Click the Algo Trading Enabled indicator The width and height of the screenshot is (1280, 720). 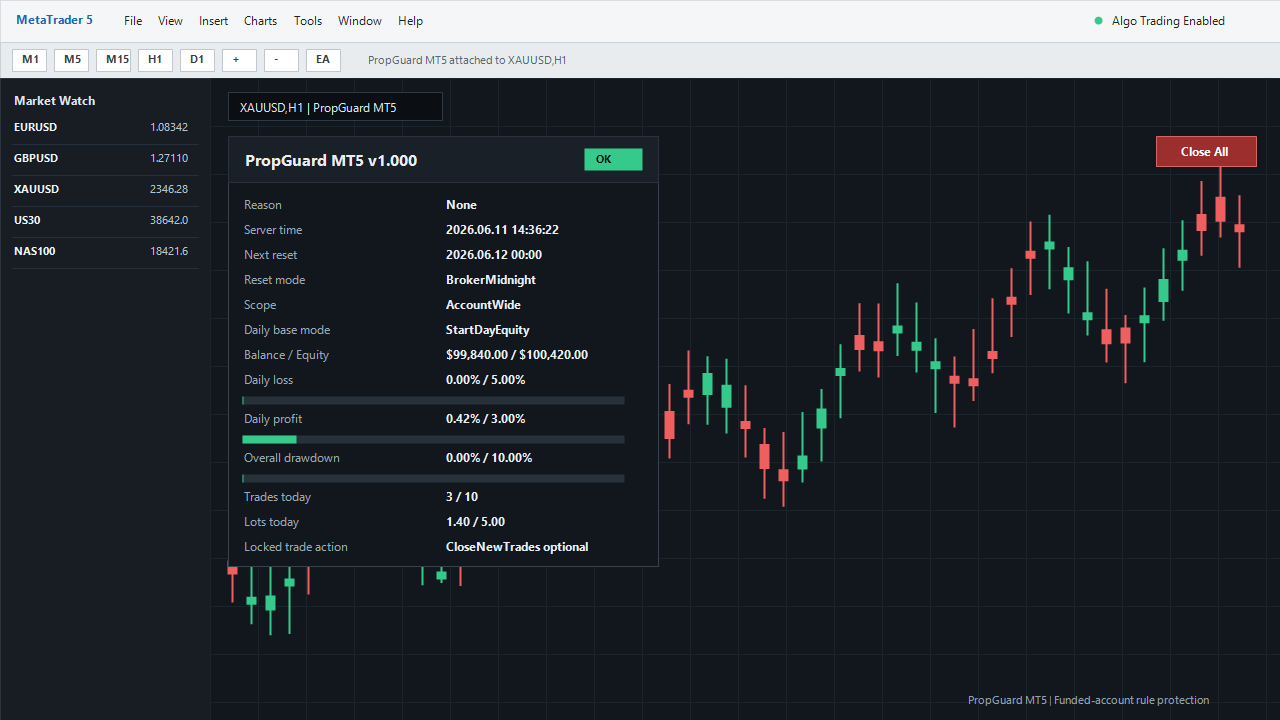[x=1160, y=21]
